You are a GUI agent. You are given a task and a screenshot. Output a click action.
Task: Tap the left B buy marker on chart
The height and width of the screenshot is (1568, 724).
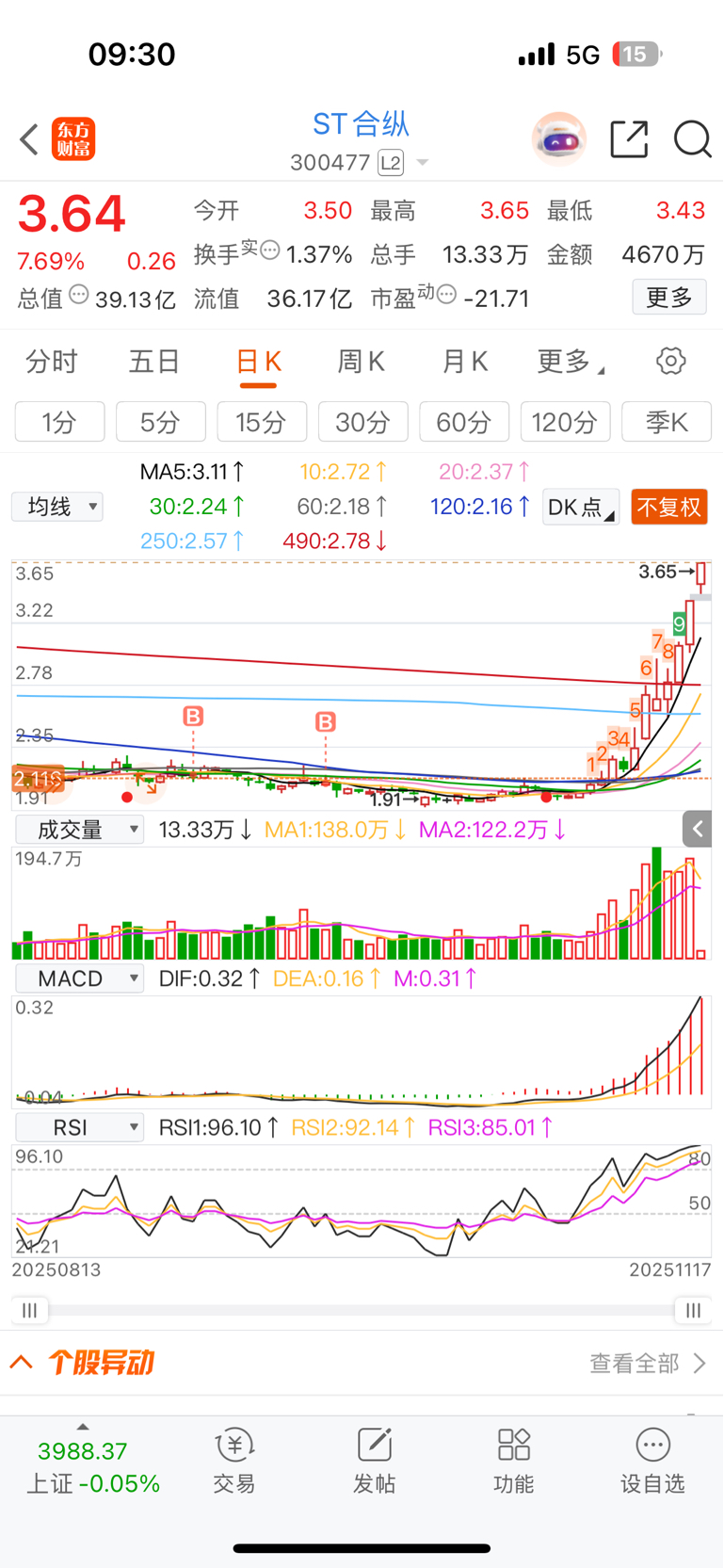pyautogui.click(x=193, y=717)
